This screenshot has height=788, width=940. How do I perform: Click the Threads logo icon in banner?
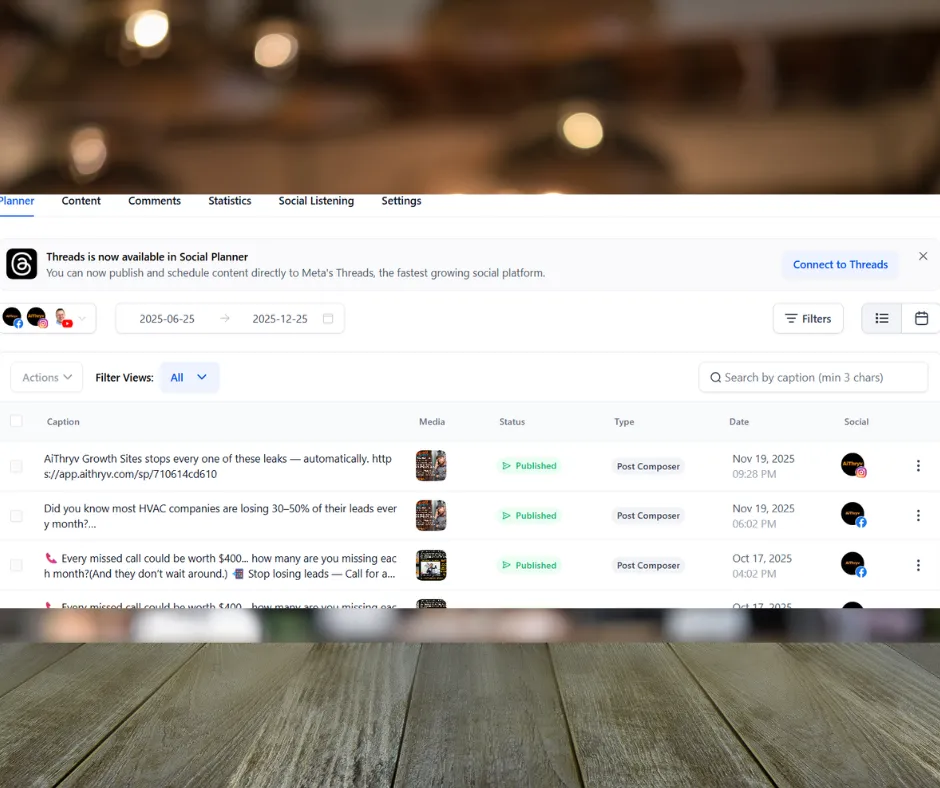coord(22,264)
